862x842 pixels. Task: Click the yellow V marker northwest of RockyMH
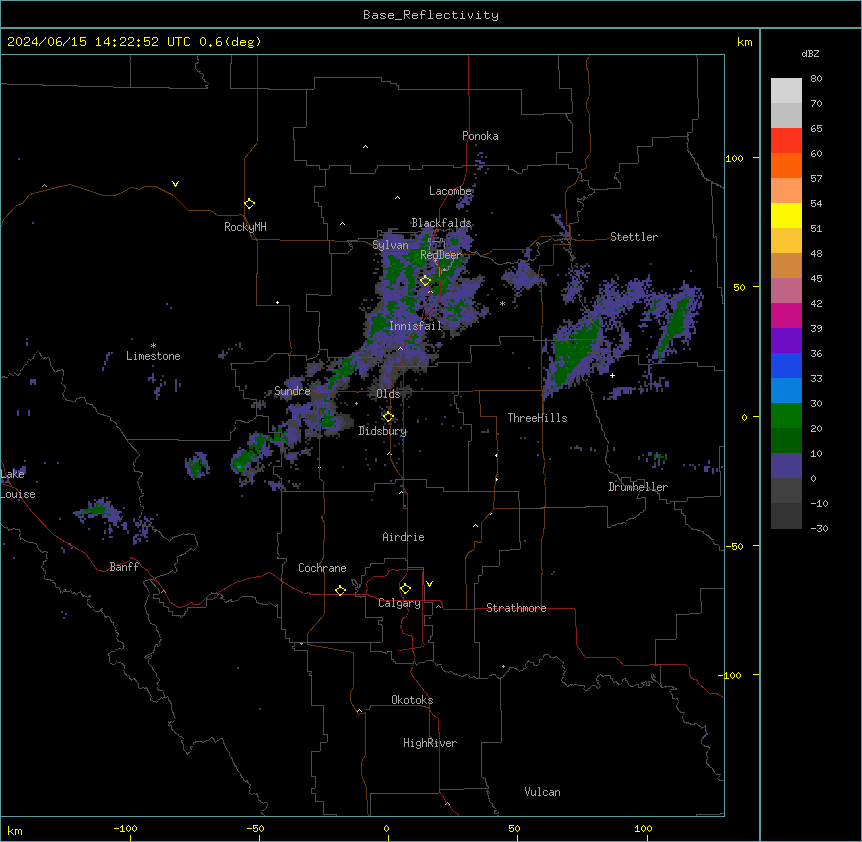tap(175, 184)
